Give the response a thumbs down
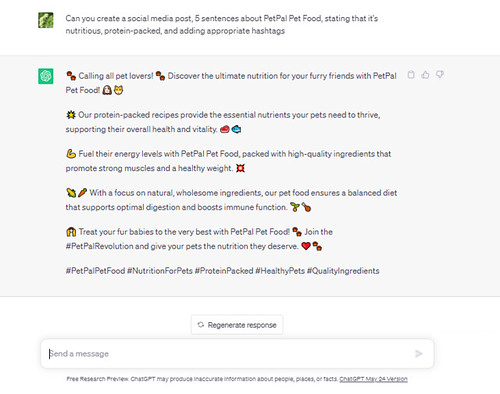The height and width of the screenshot is (394, 500). click(x=440, y=75)
